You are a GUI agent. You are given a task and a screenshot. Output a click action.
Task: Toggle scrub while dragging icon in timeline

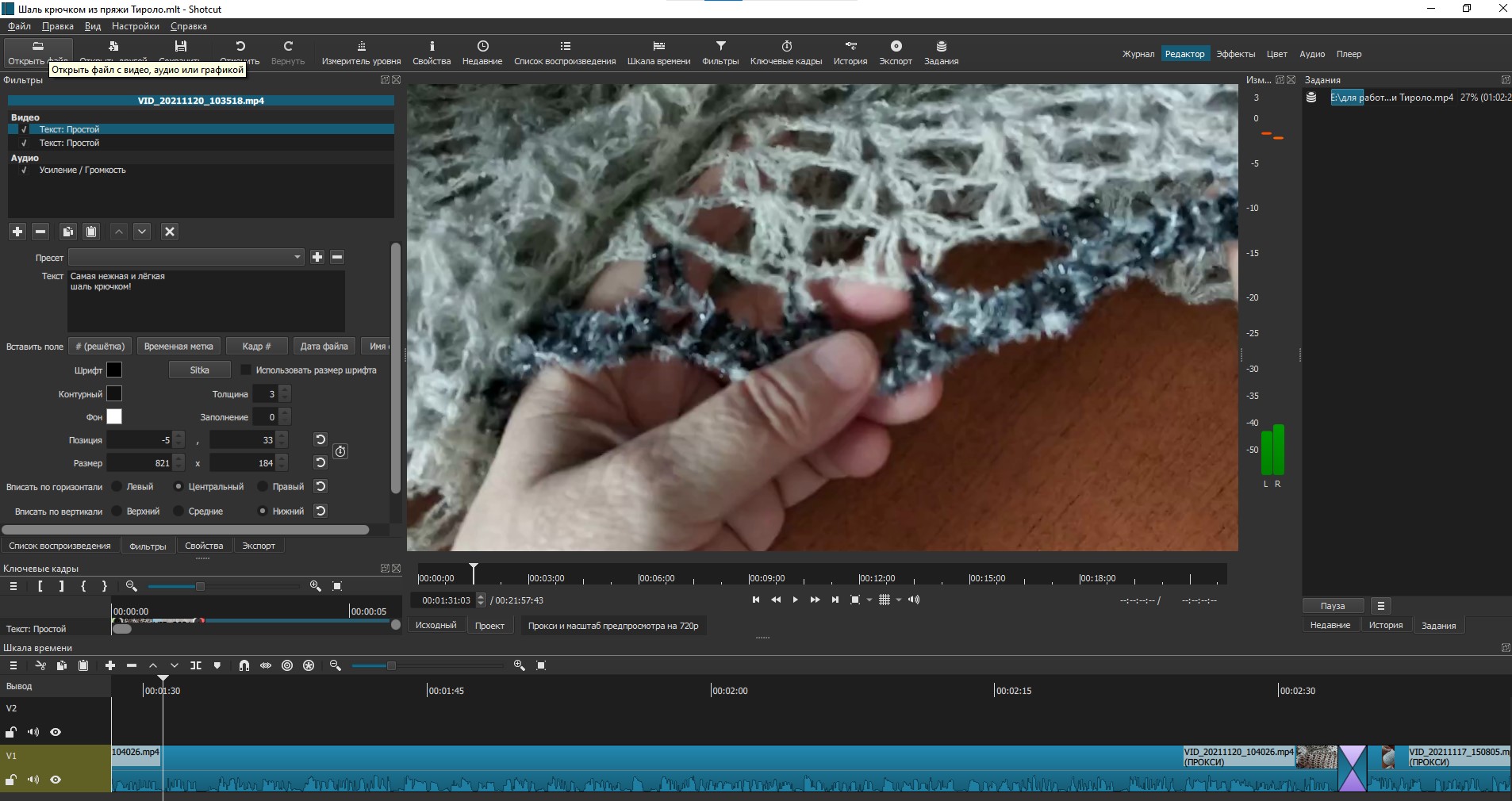(266, 665)
